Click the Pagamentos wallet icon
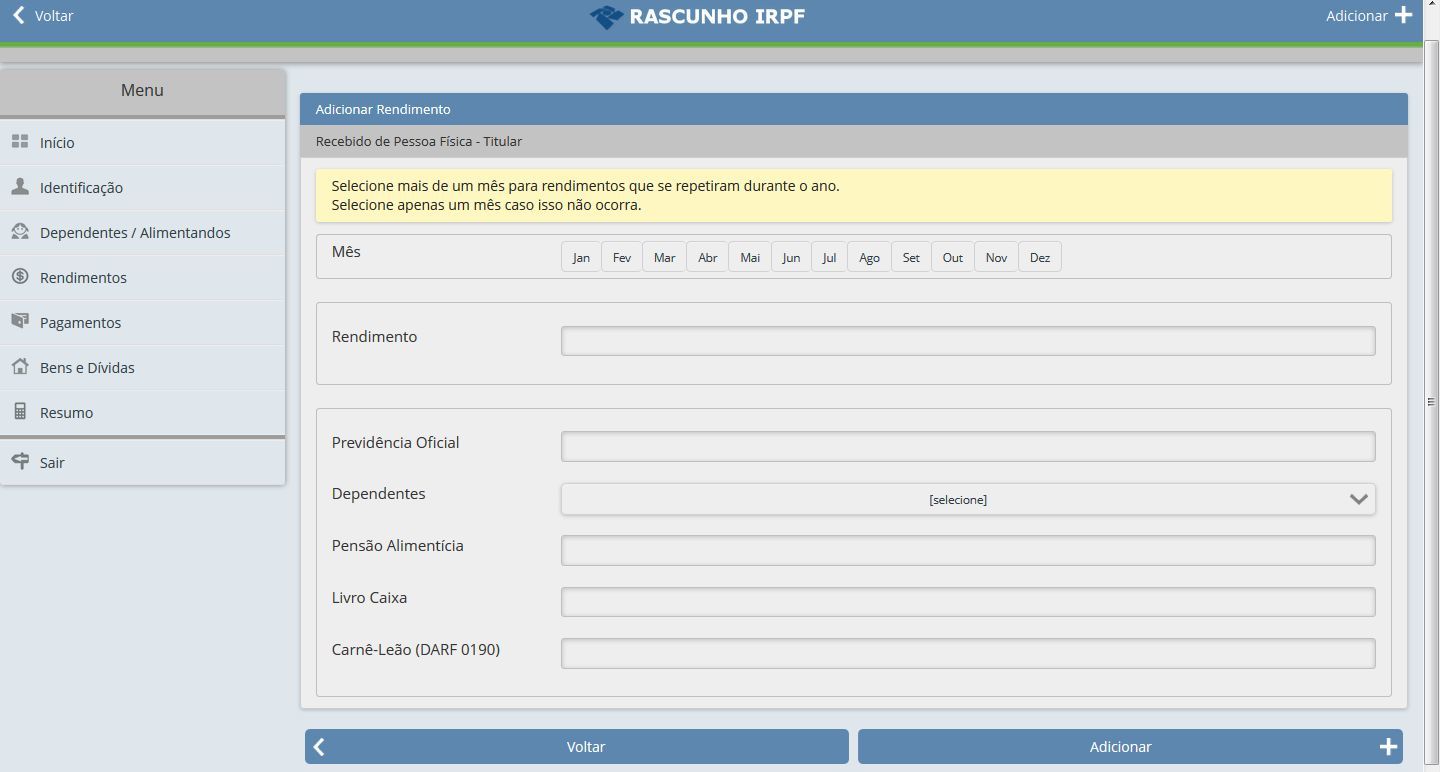1440x772 pixels. pyautogui.click(x=20, y=322)
